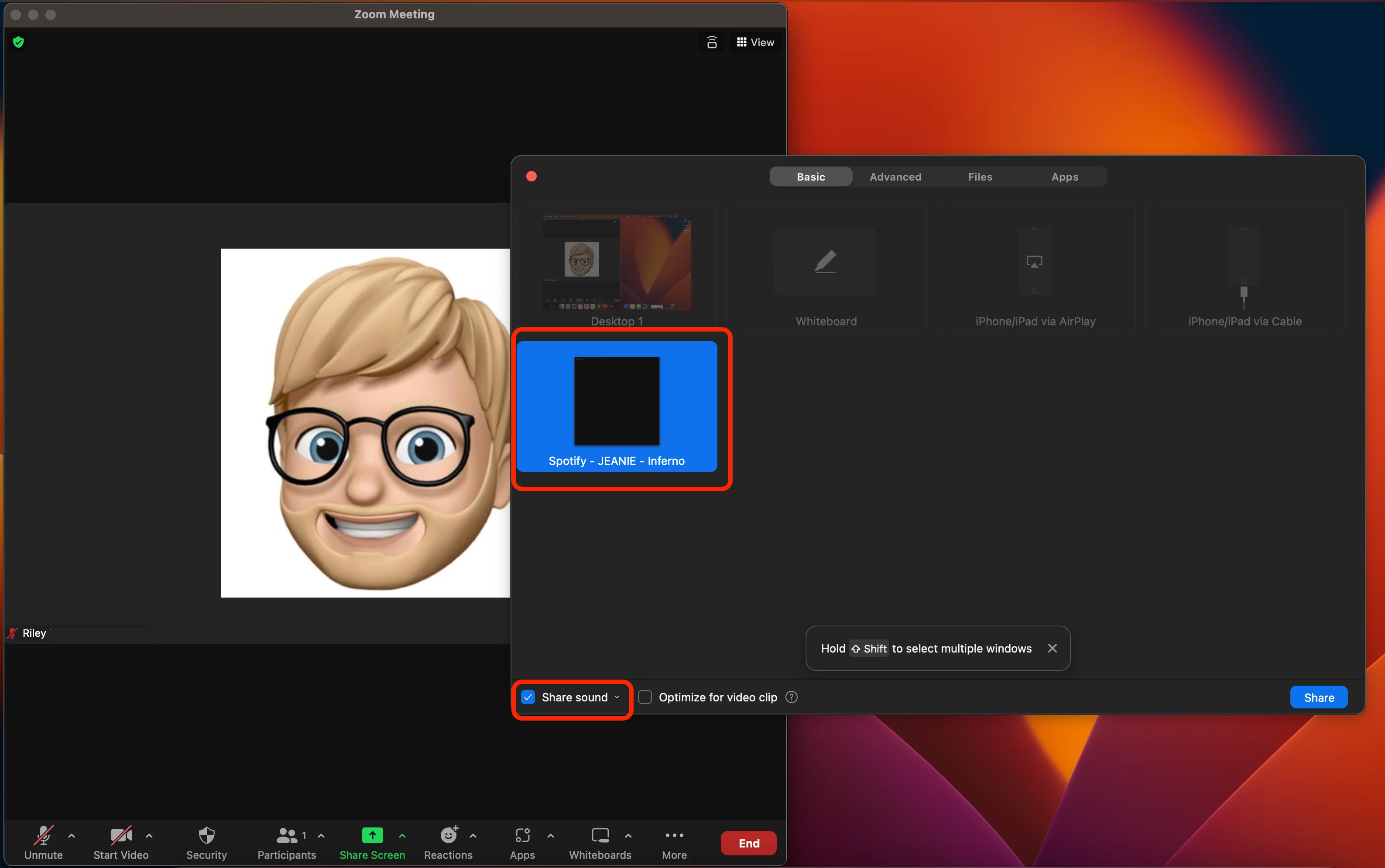Dismiss the Hold Shift tooltip
This screenshot has height=868, width=1385.
[x=1052, y=648]
